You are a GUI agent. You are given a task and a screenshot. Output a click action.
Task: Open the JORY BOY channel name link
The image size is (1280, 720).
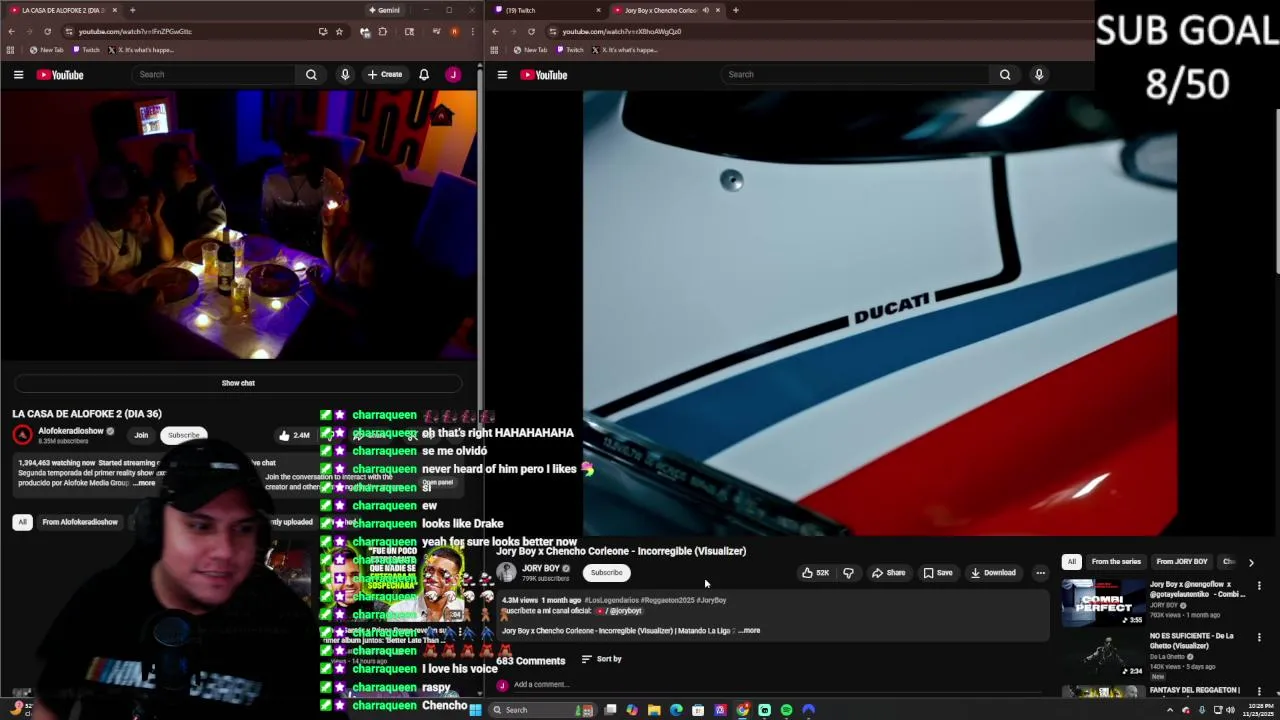[540, 569]
